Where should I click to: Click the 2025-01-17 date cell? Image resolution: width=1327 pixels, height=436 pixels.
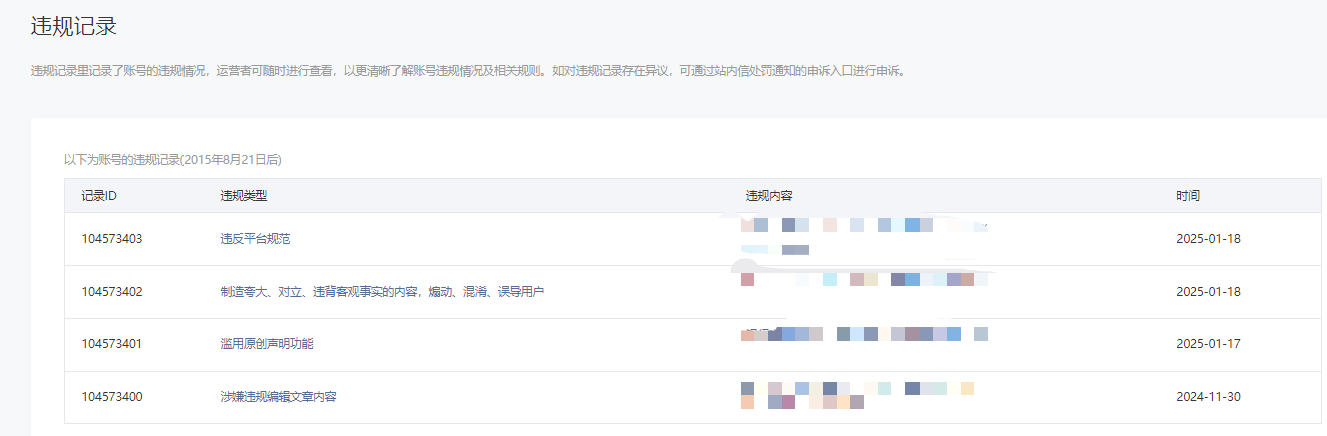pyautogui.click(x=1208, y=344)
